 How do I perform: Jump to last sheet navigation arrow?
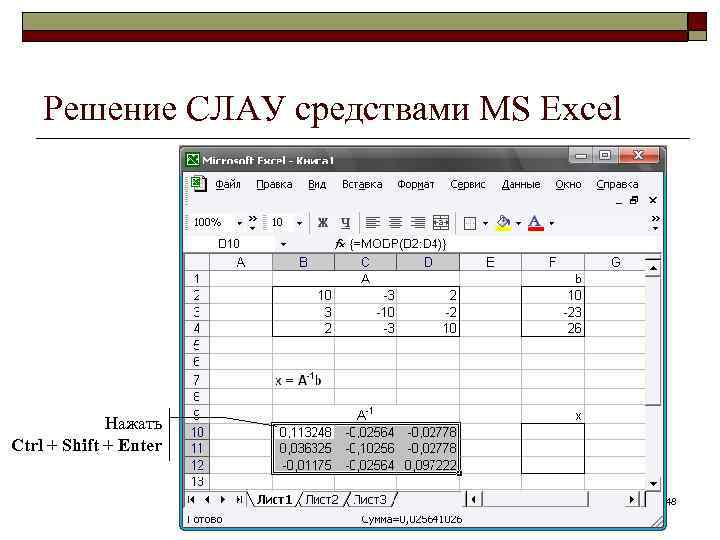239,500
